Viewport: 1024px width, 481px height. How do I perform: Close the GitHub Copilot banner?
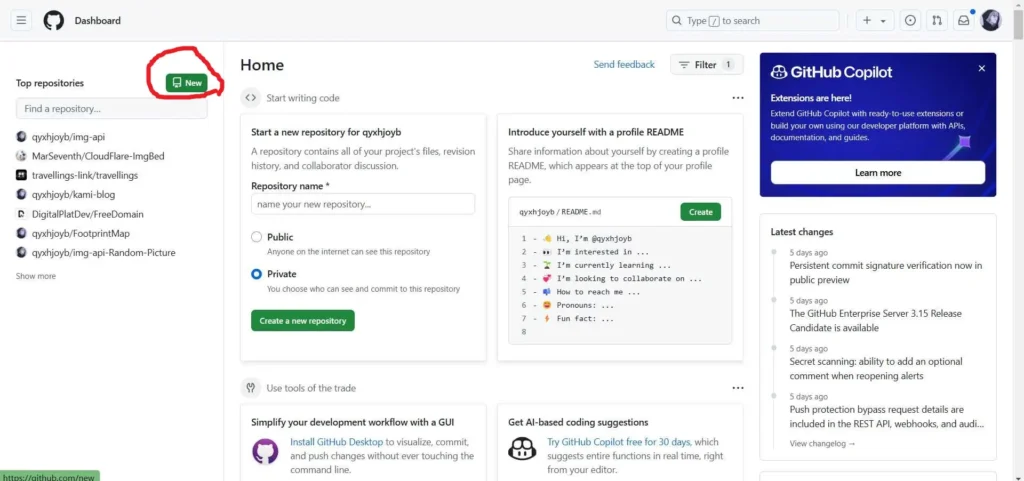pyautogui.click(x=981, y=69)
